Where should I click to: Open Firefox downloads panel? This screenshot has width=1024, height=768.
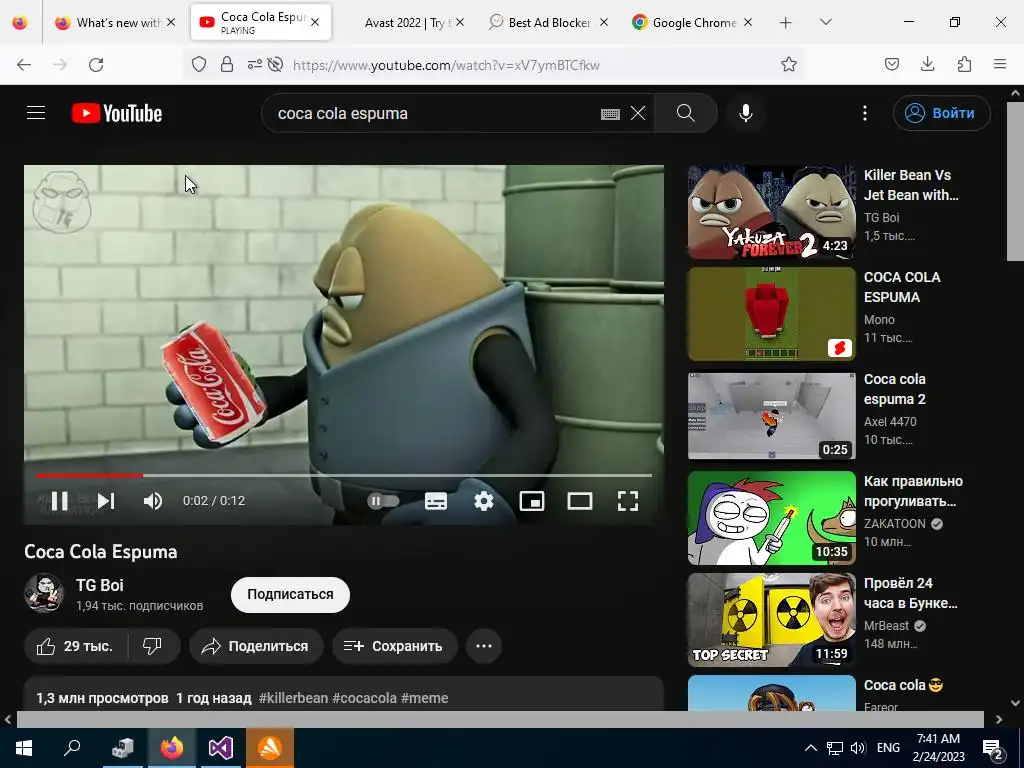[x=927, y=64]
